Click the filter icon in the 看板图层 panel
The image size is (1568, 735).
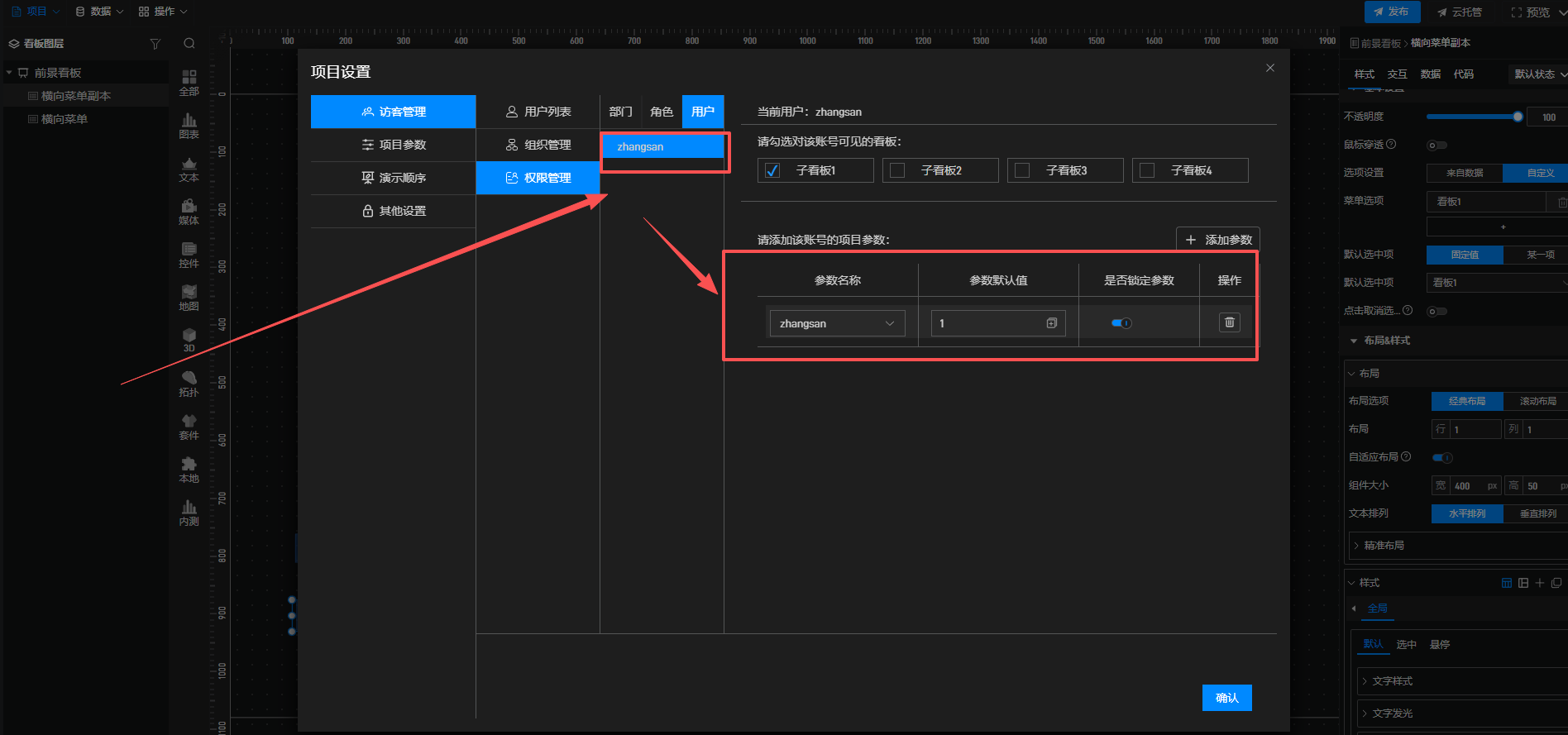(x=155, y=44)
